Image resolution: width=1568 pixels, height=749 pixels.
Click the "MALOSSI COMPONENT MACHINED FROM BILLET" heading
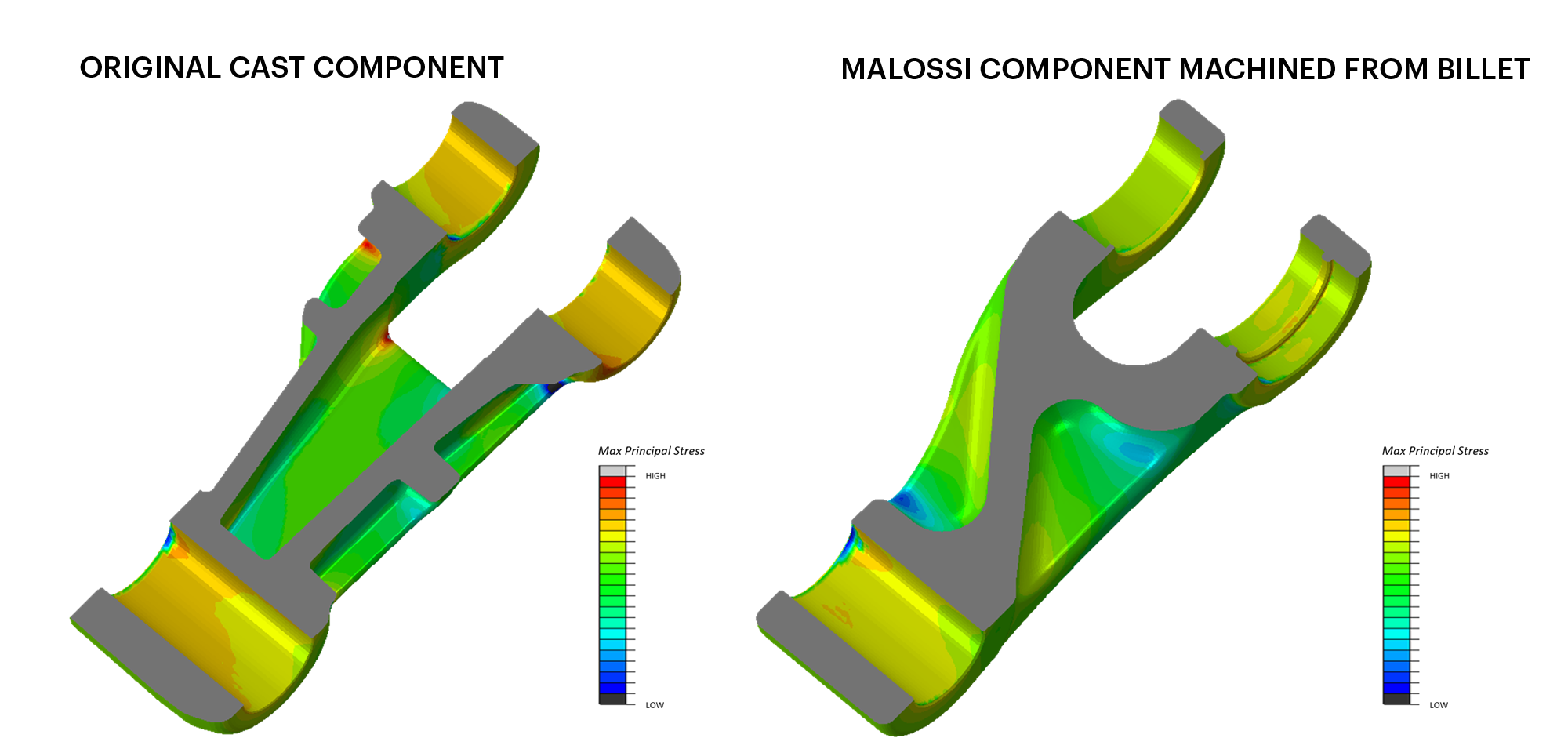(x=1185, y=70)
